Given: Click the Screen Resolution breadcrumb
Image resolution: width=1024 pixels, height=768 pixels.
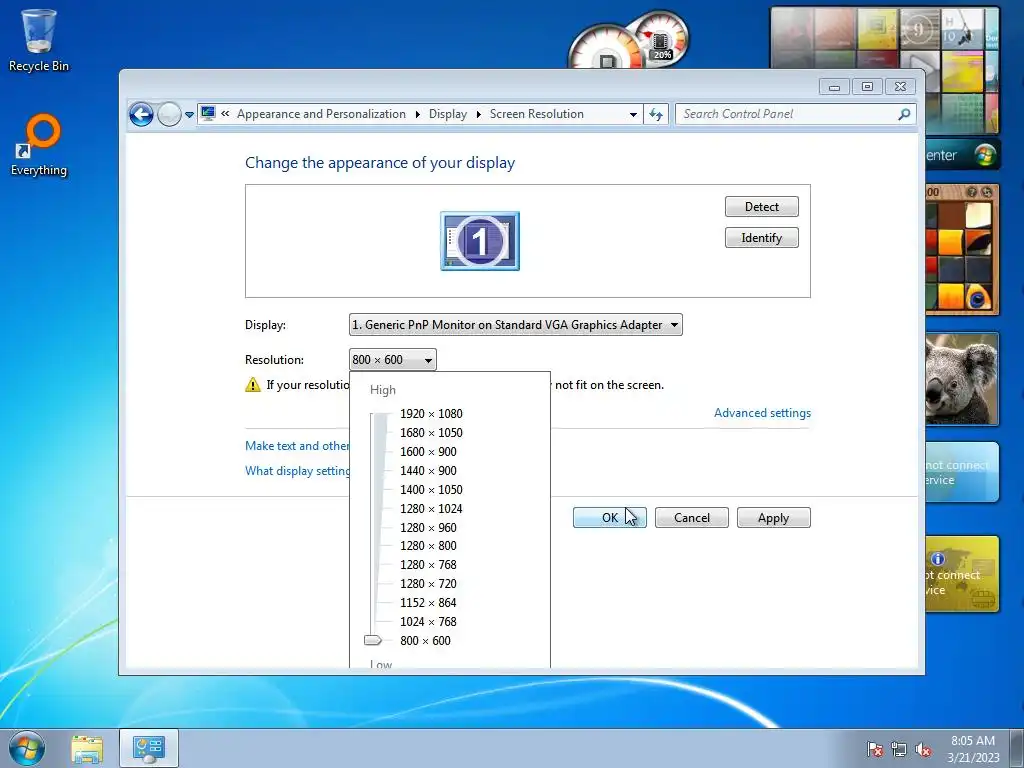Looking at the screenshot, I should pos(537,114).
